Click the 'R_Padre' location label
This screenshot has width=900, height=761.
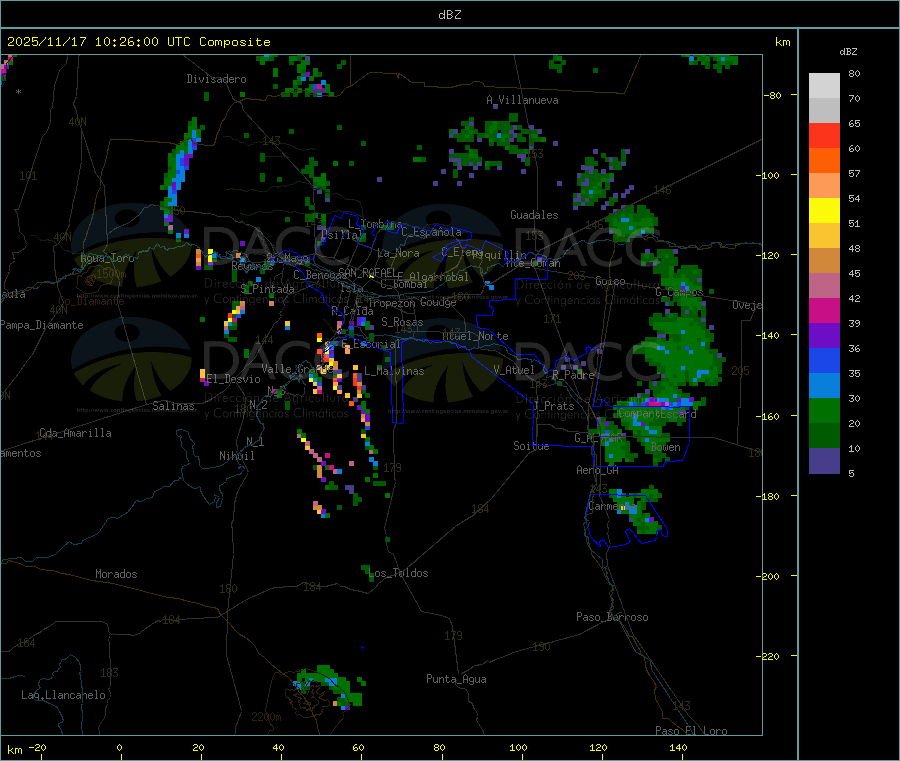[573, 375]
